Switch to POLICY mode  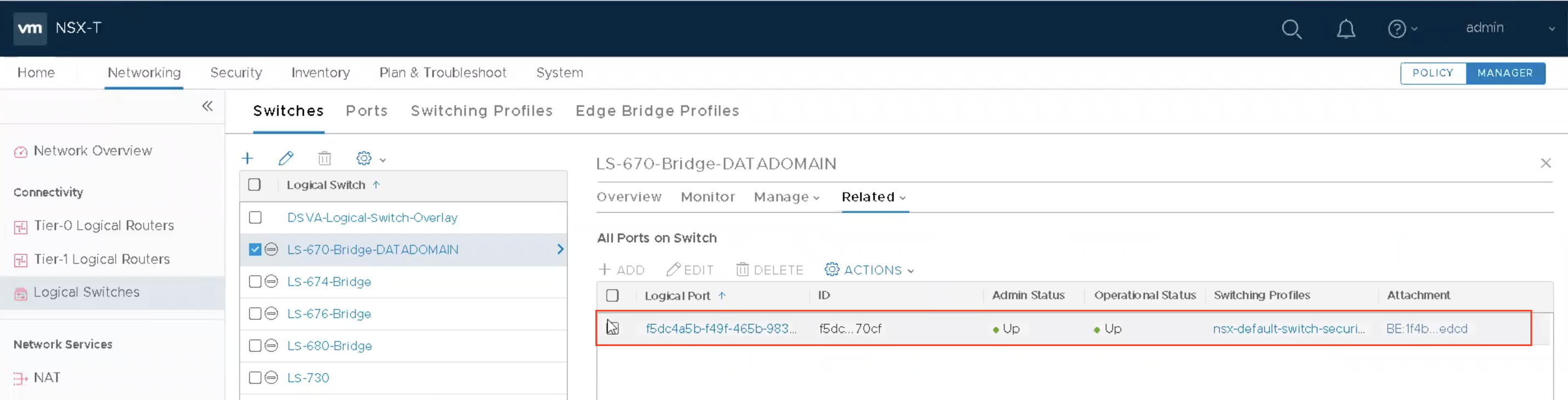[x=1433, y=73]
